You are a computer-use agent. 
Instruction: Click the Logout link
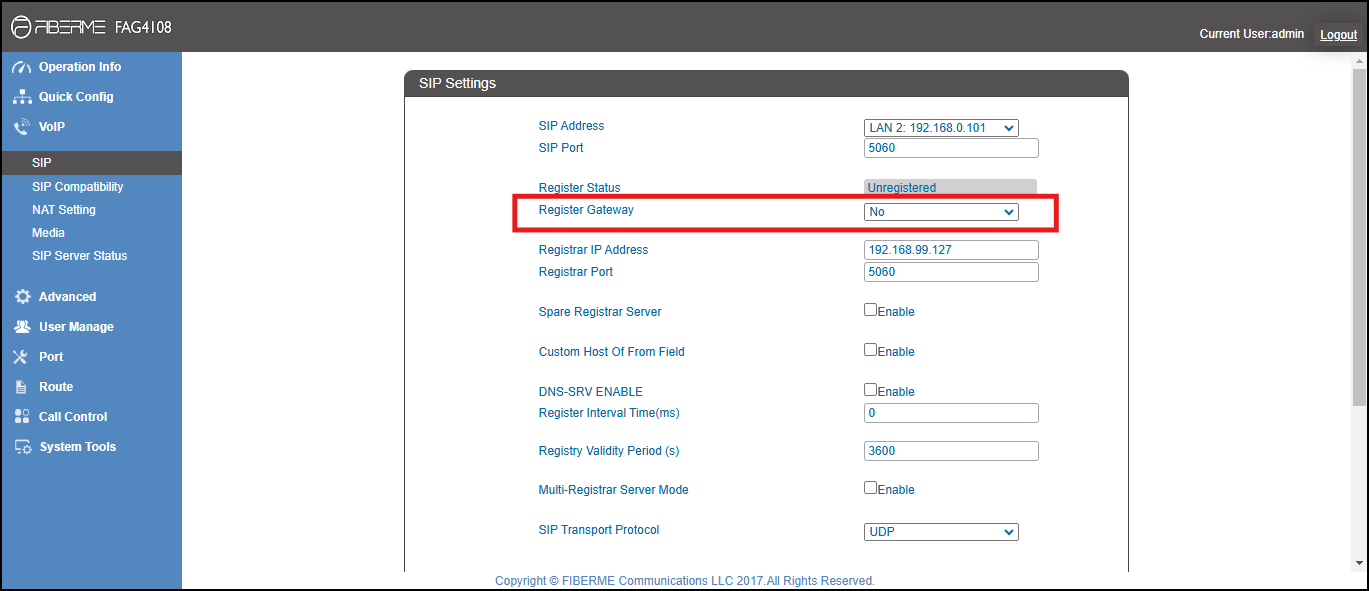[1338, 35]
